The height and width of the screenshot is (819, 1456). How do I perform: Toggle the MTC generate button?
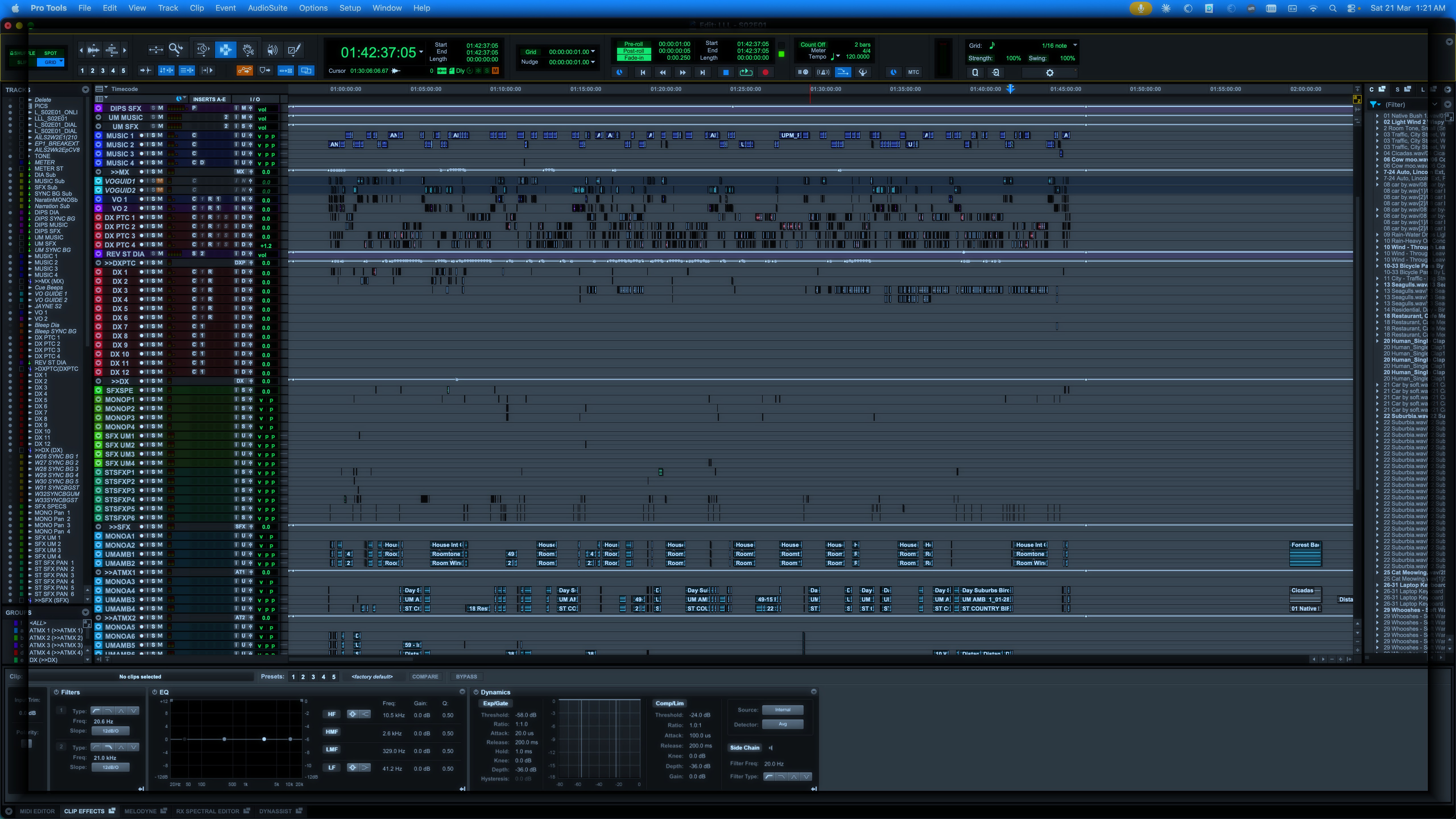coord(913,72)
